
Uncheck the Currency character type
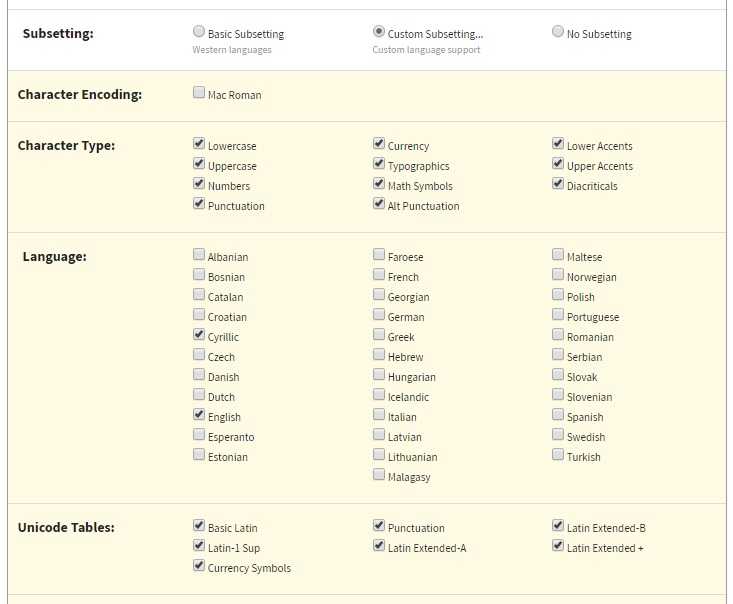tap(379, 143)
